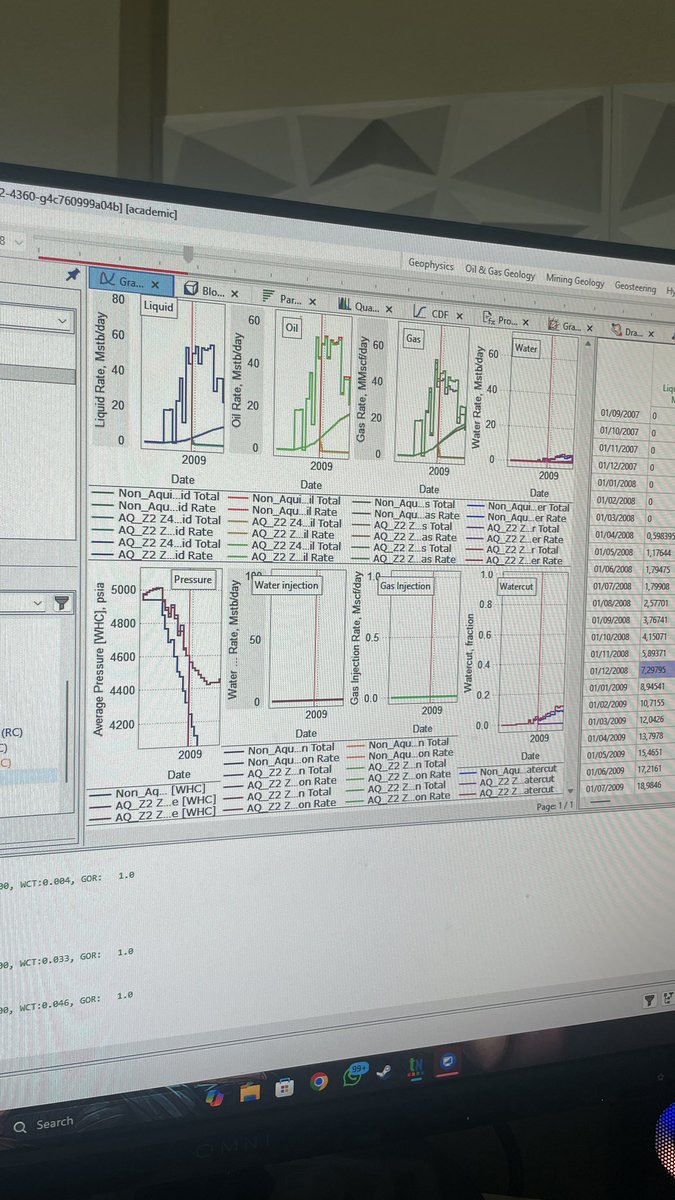
Task: Expand the dropdown in the left panel
Action: click(x=62, y=321)
